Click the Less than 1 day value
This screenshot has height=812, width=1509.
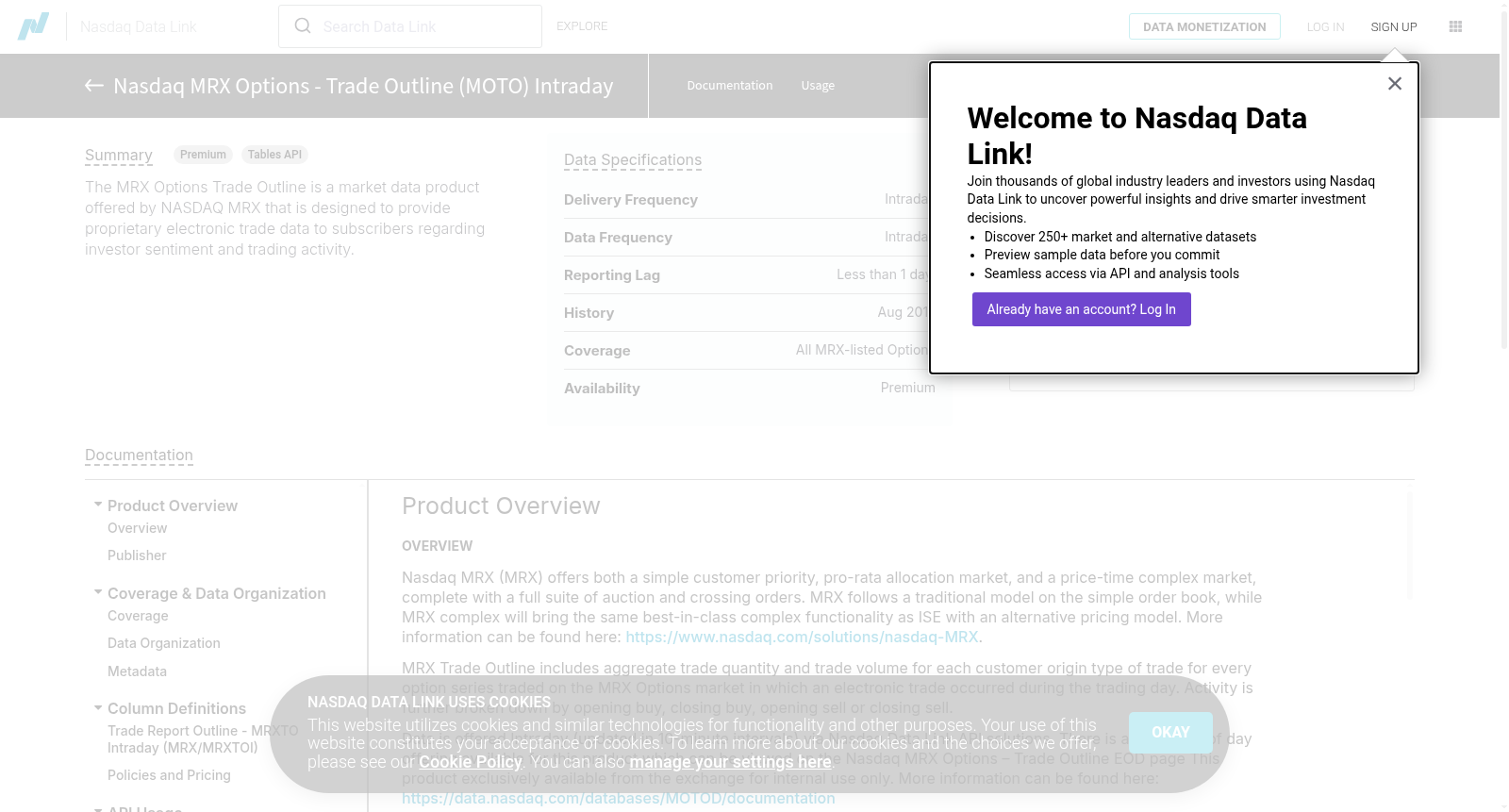tap(883, 274)
